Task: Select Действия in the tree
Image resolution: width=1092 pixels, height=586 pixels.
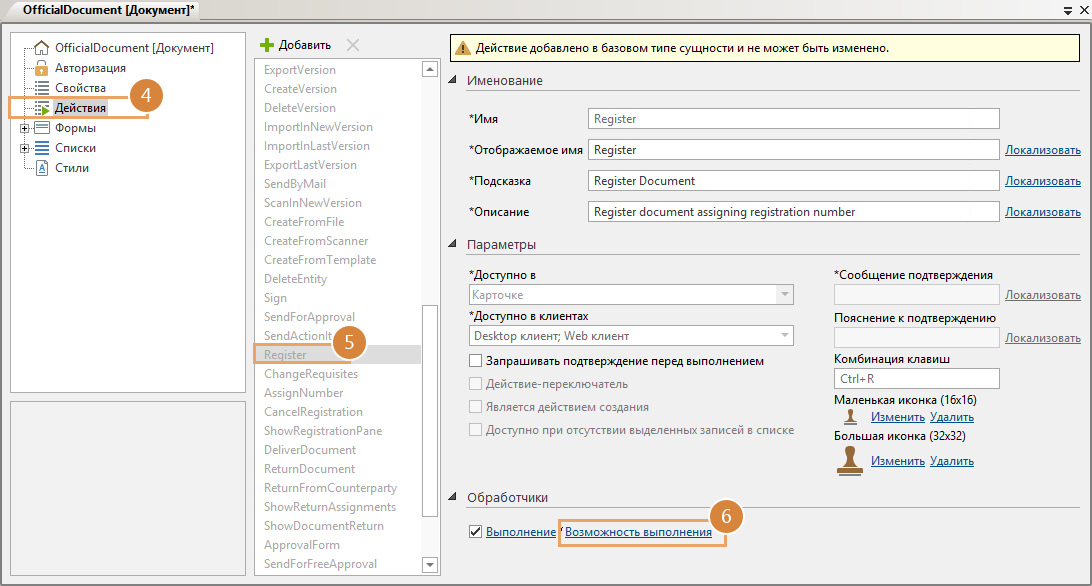Action: tap(80, 108)
